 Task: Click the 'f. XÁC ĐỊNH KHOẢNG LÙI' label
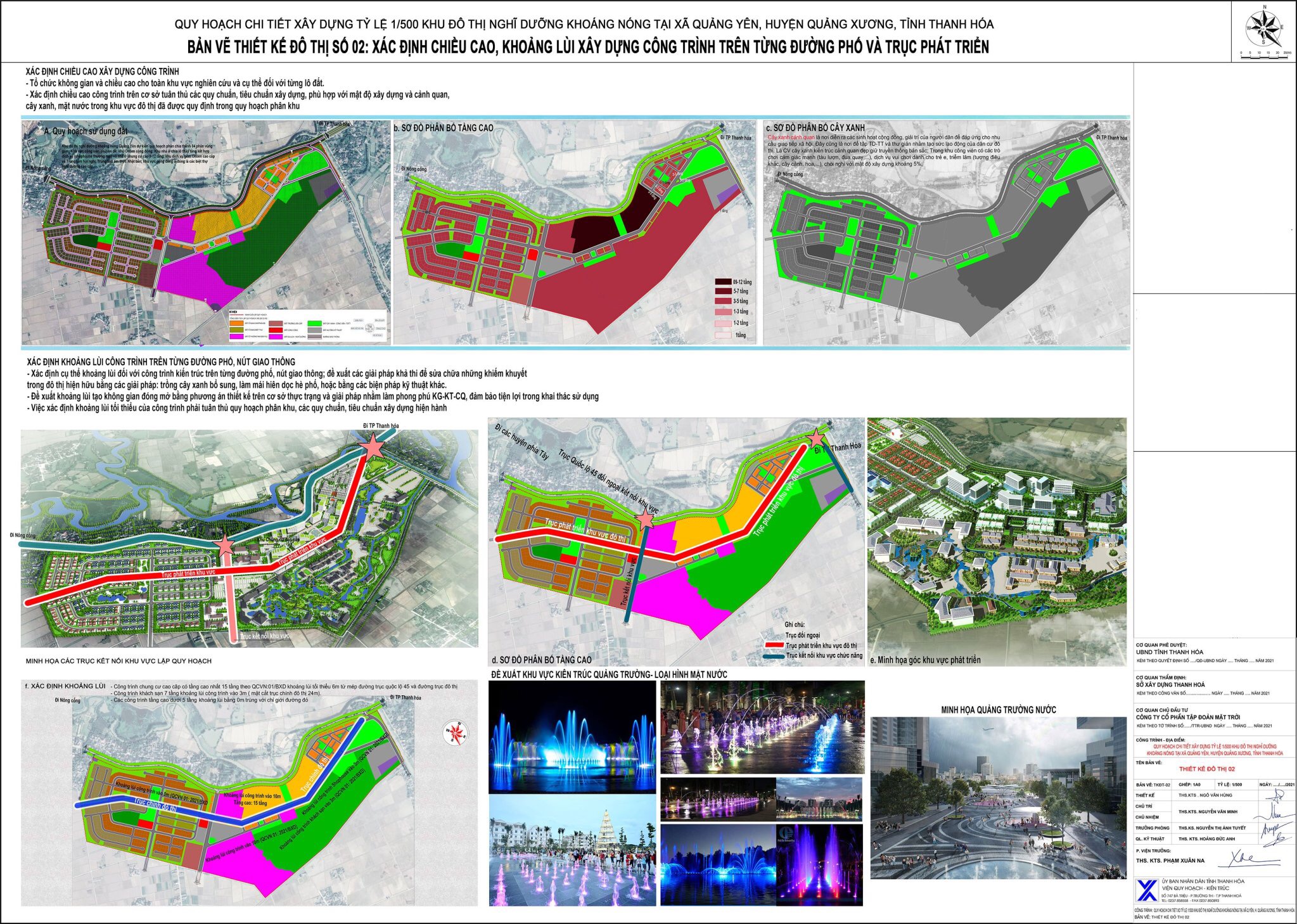pyautogui.click(x=65, y=686)
